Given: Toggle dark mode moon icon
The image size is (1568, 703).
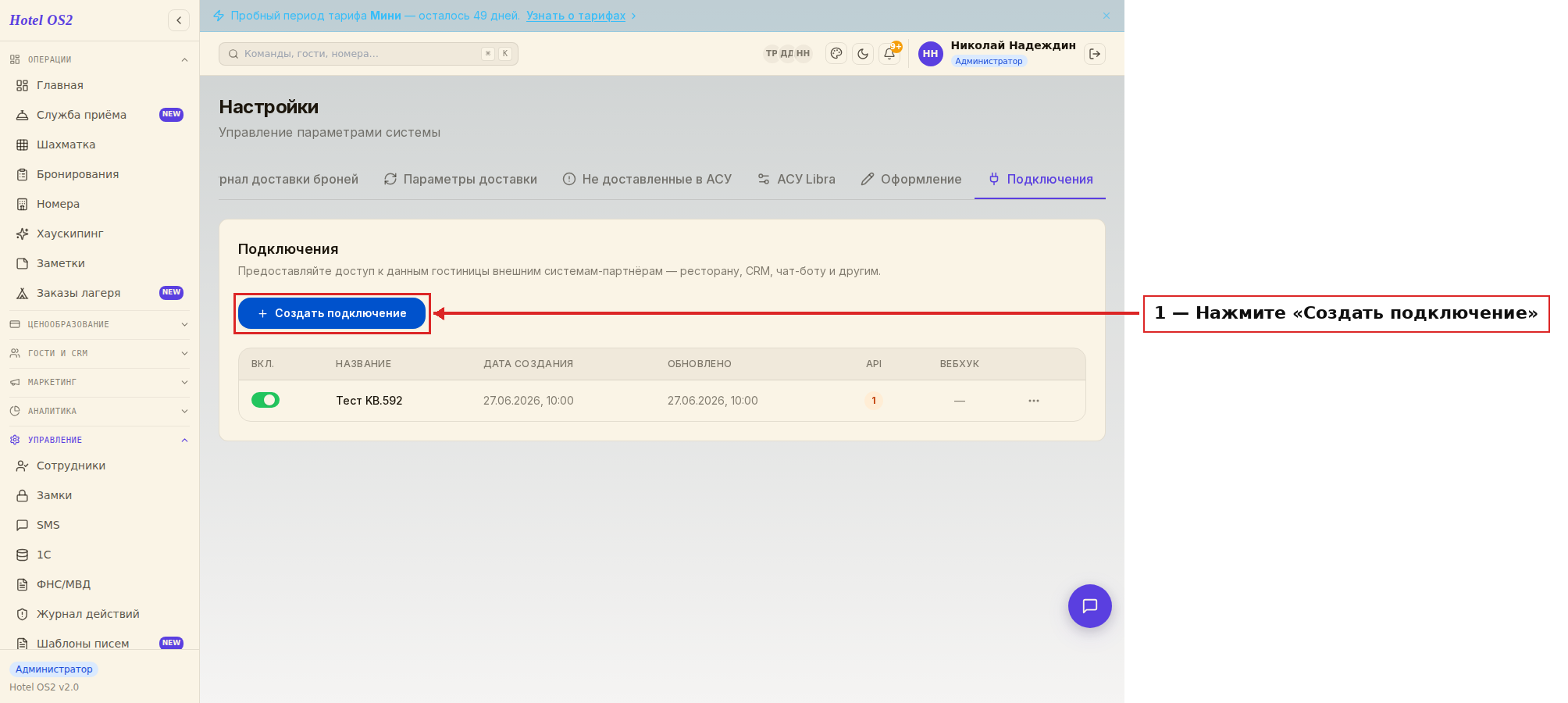Looking at the screenshot, I should 863,54.
